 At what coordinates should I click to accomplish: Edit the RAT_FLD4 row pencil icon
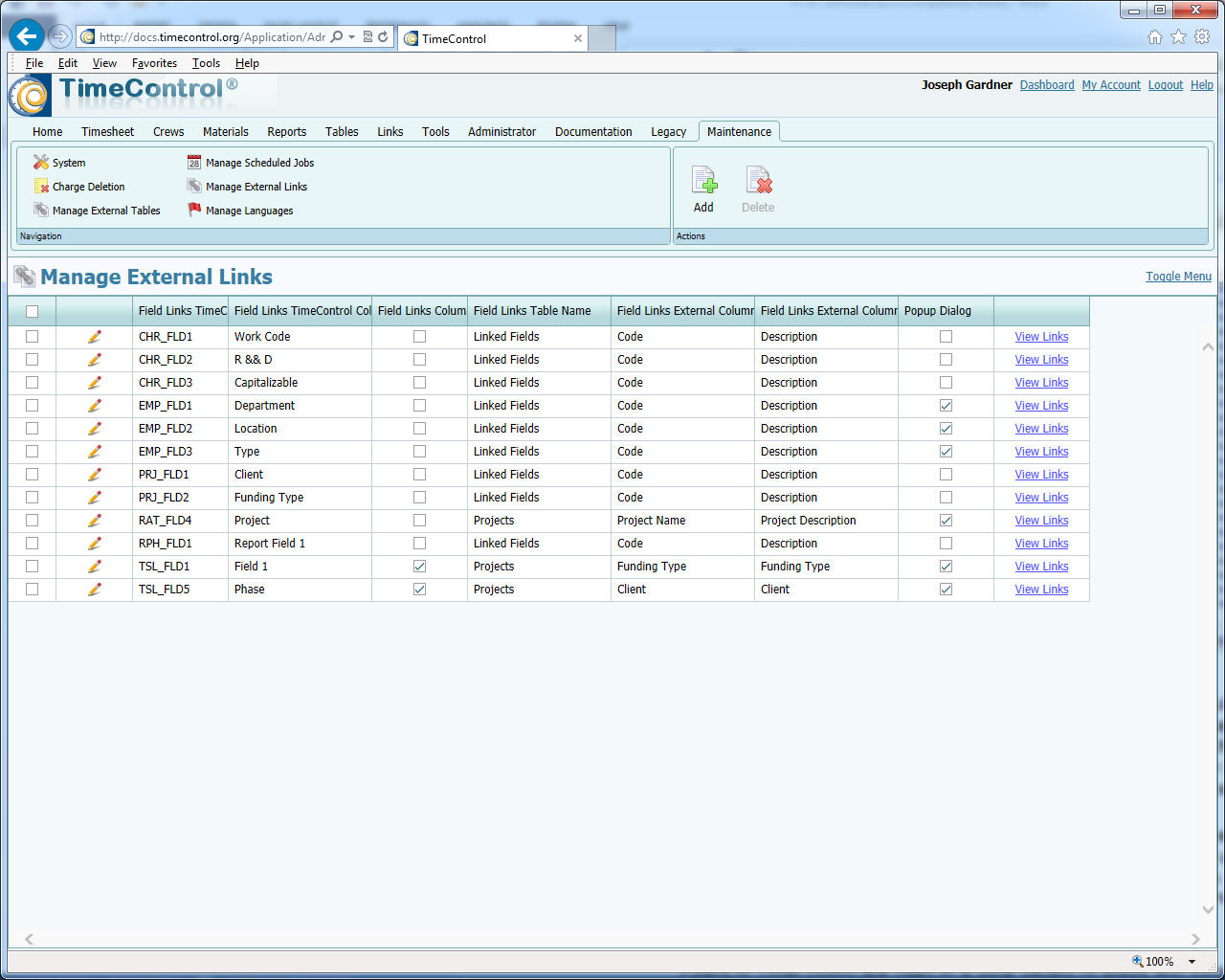point(94,521)
